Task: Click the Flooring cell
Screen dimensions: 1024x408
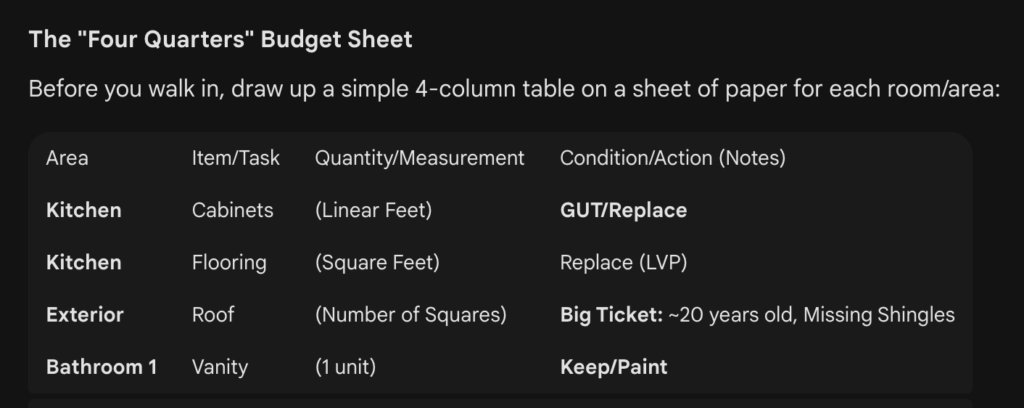Action: [229, 263]
